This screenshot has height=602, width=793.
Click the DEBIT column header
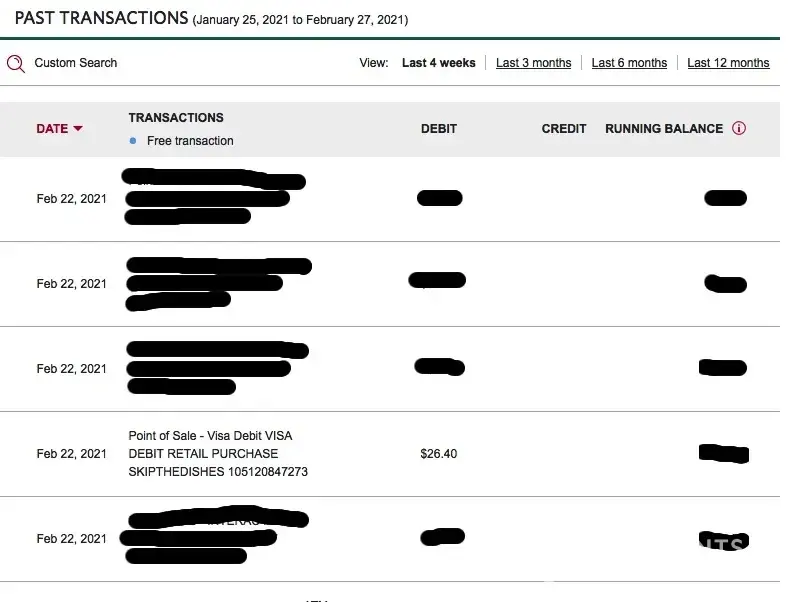point(438,128)
